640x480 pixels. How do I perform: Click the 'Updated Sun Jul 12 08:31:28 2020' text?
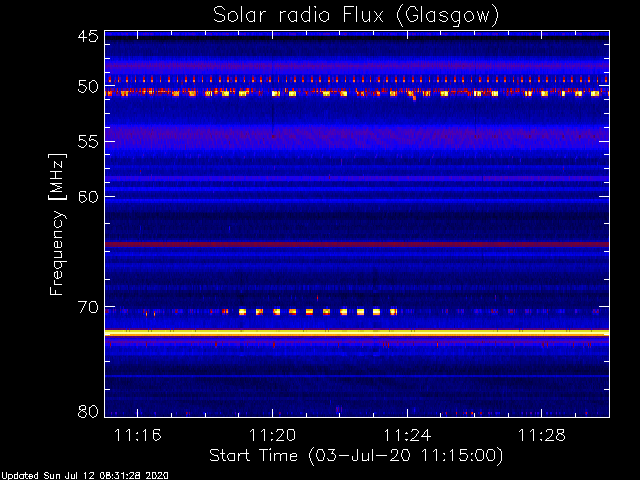click(84, 476)
